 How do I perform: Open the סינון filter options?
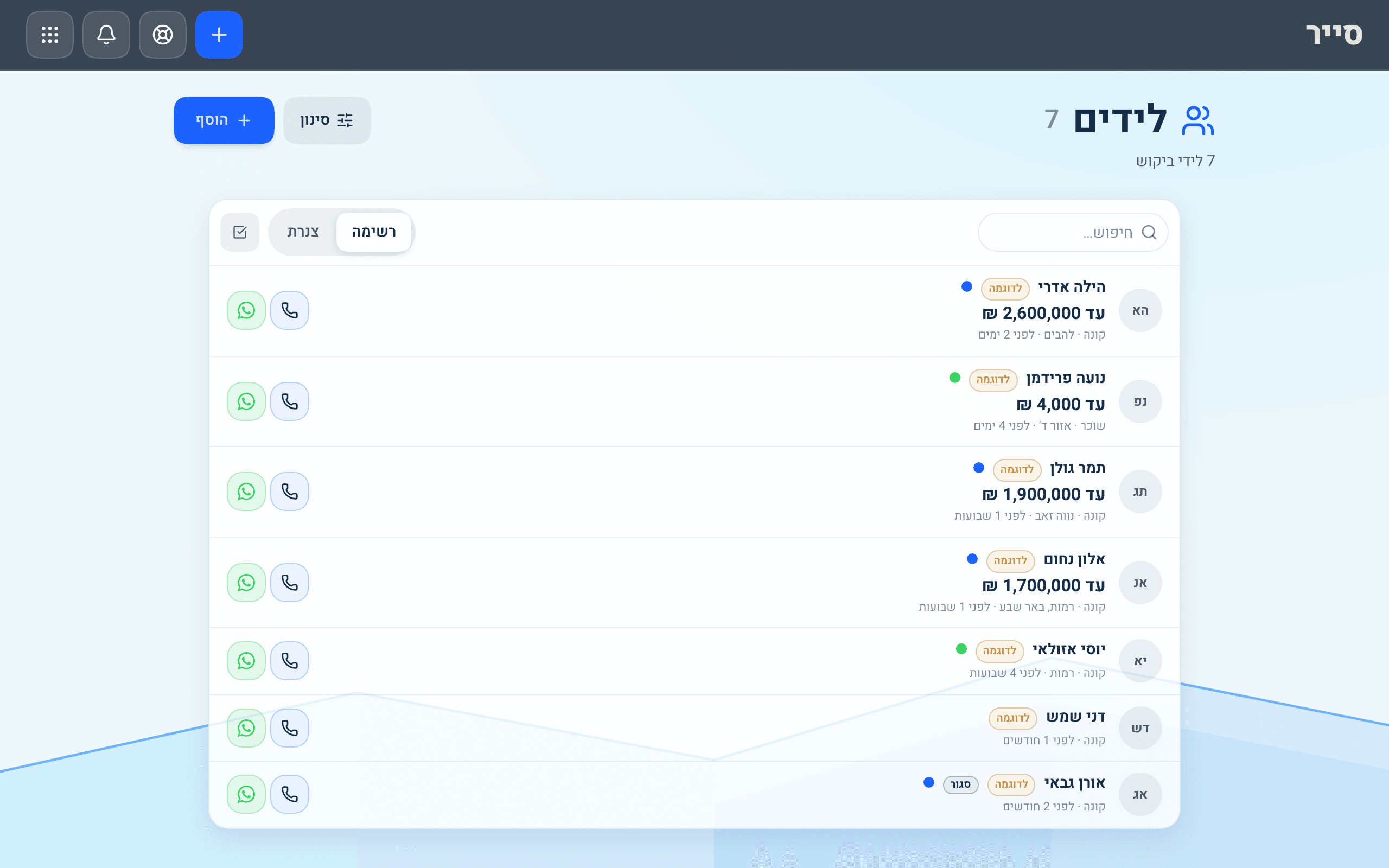[x=327, y=120]
